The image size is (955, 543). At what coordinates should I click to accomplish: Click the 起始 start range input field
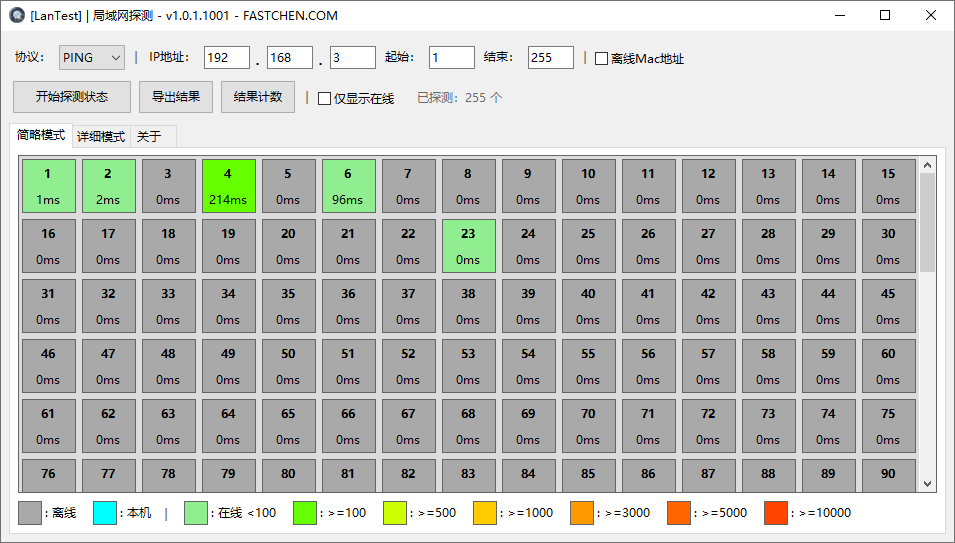452,58
